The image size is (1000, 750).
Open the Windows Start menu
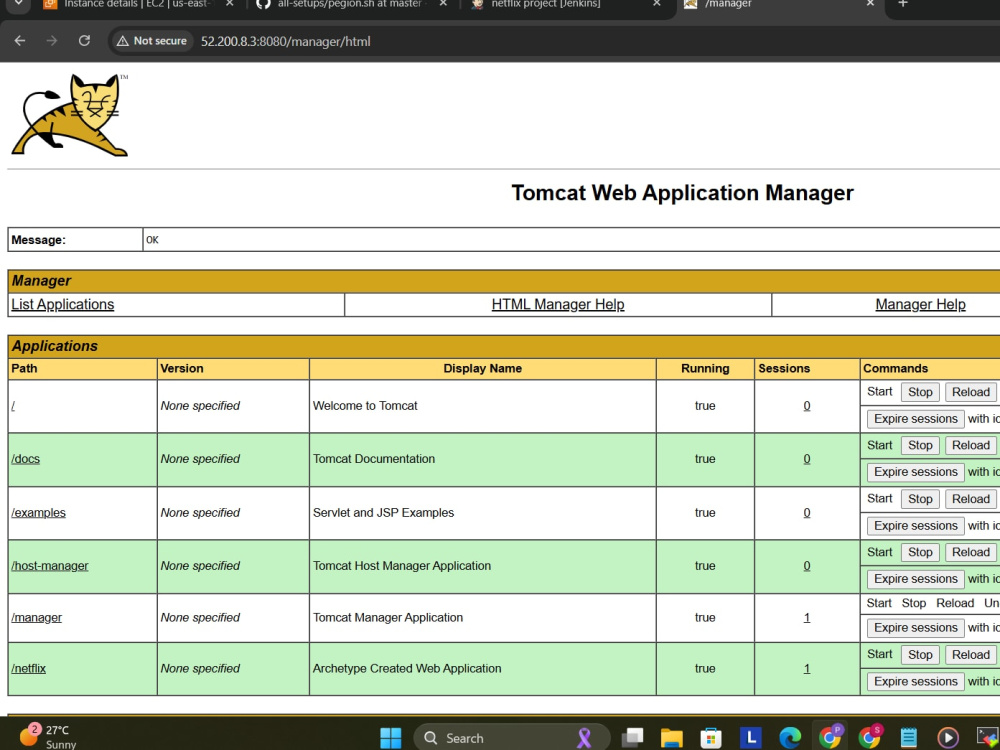(x=390, y=738)
